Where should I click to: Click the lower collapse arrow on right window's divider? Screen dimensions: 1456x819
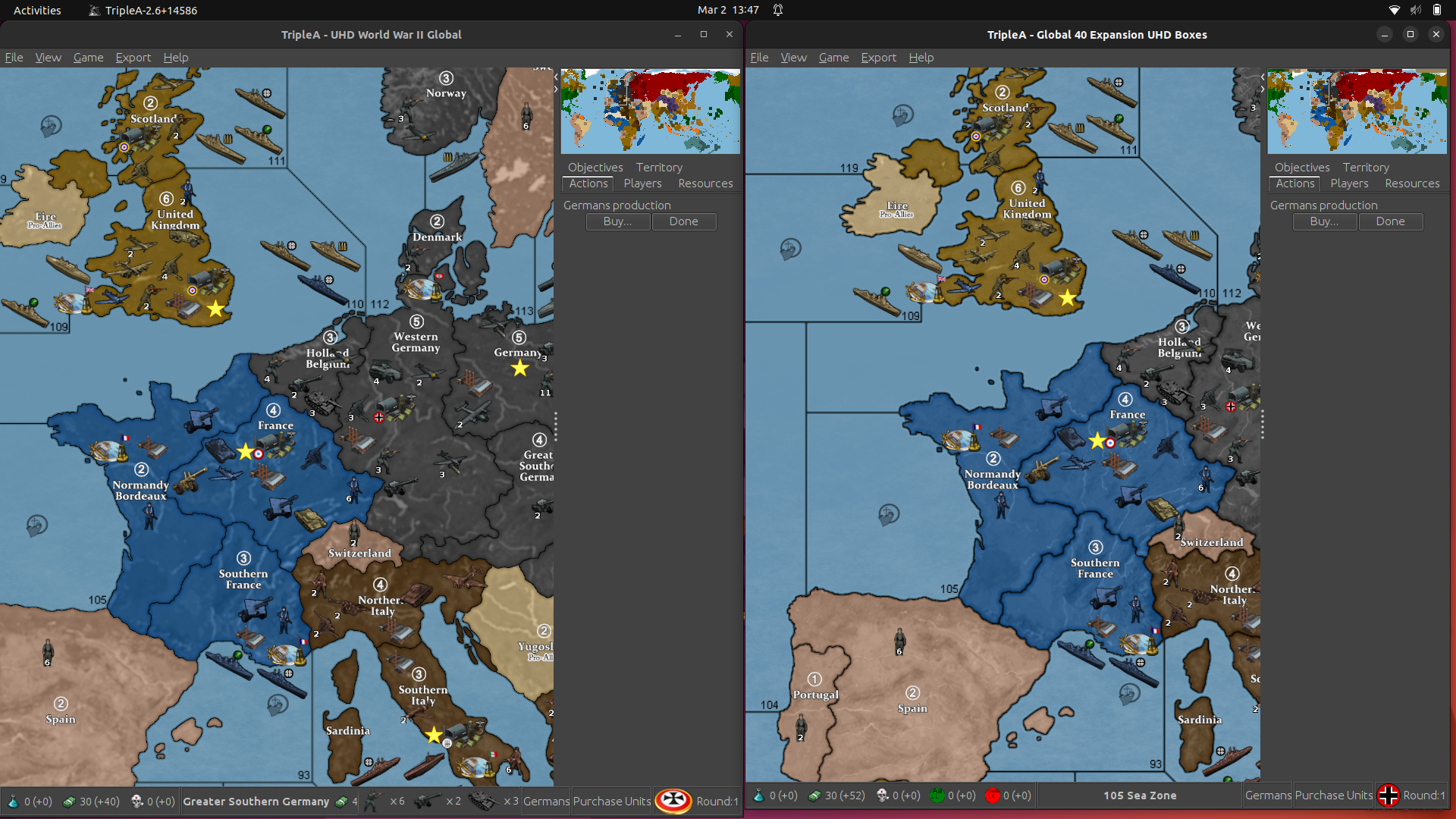click(x=1263, y=89)
